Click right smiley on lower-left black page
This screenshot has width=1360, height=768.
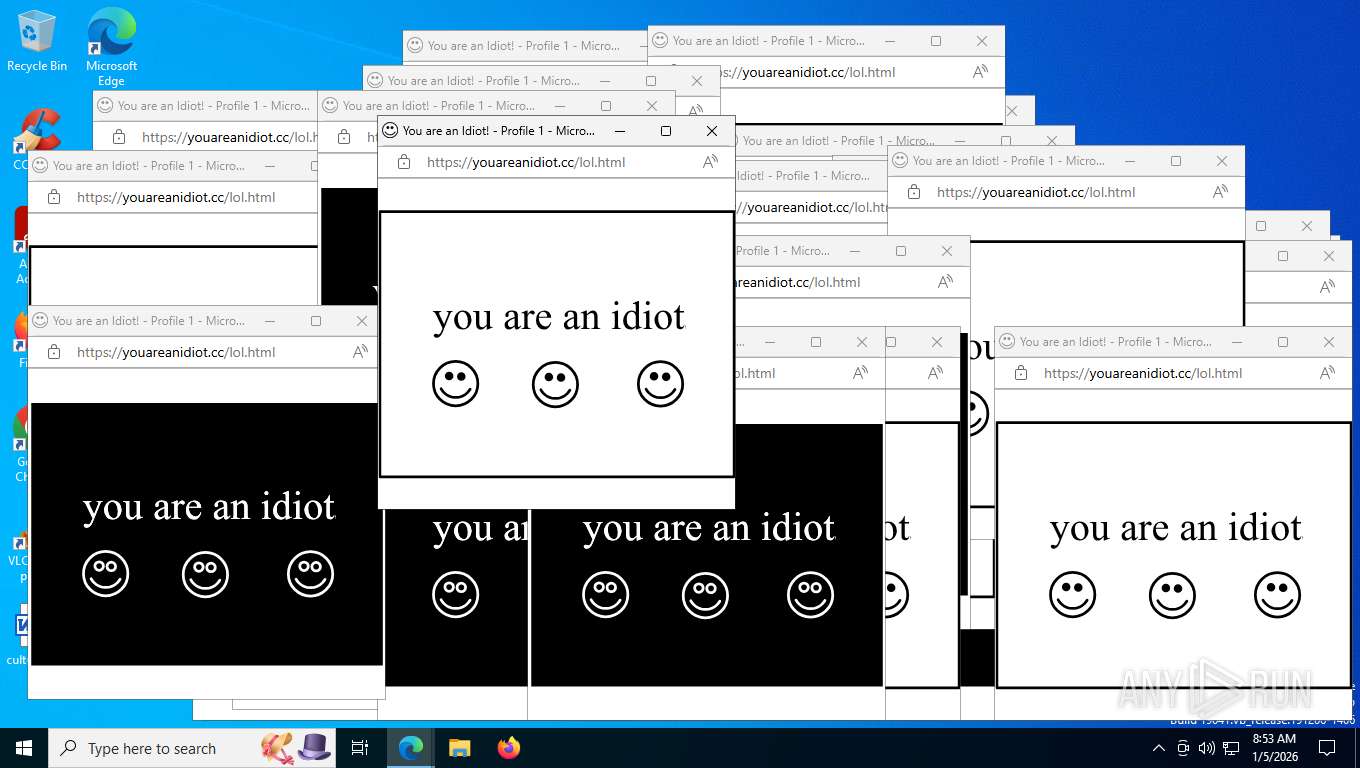310,574
